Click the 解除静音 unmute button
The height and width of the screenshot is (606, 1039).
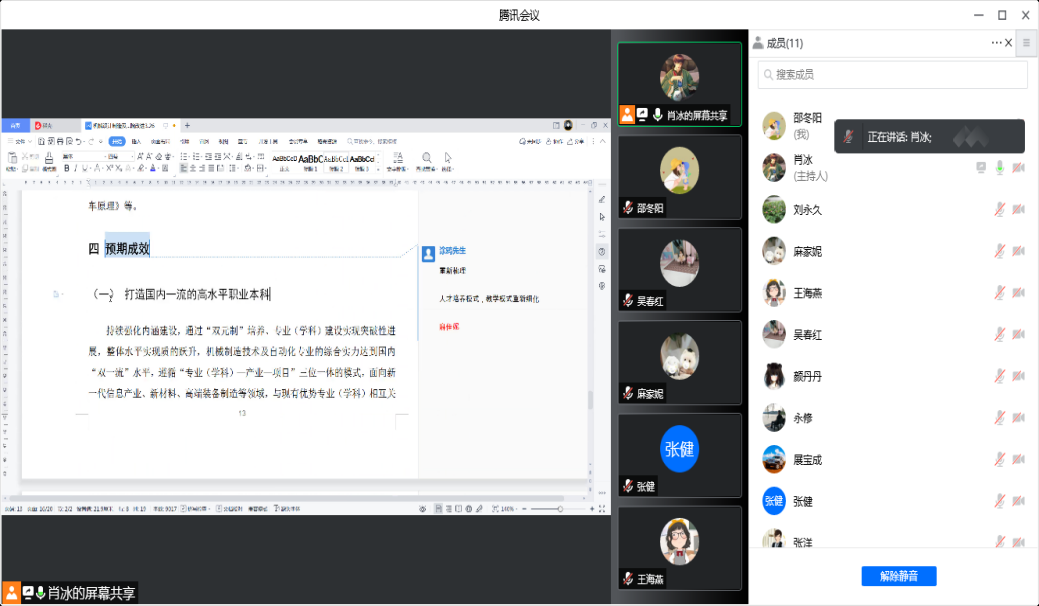899,576
